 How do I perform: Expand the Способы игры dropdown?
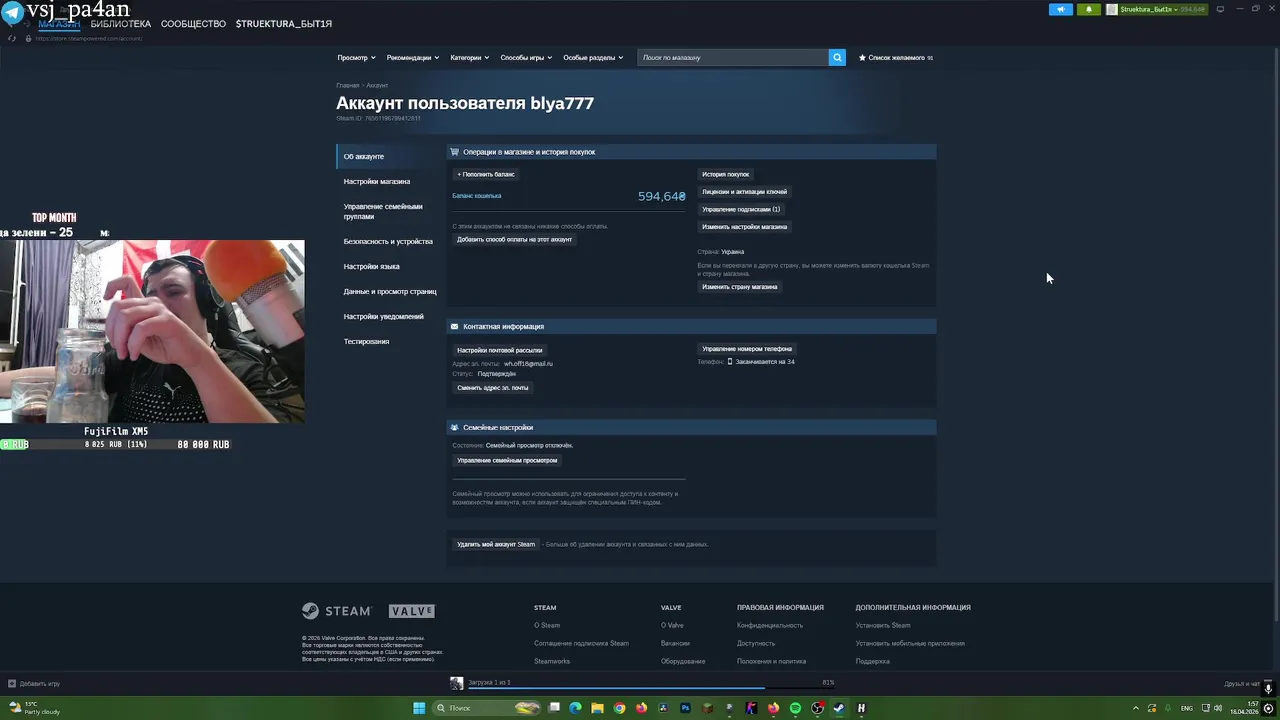(x=526, y=58)
